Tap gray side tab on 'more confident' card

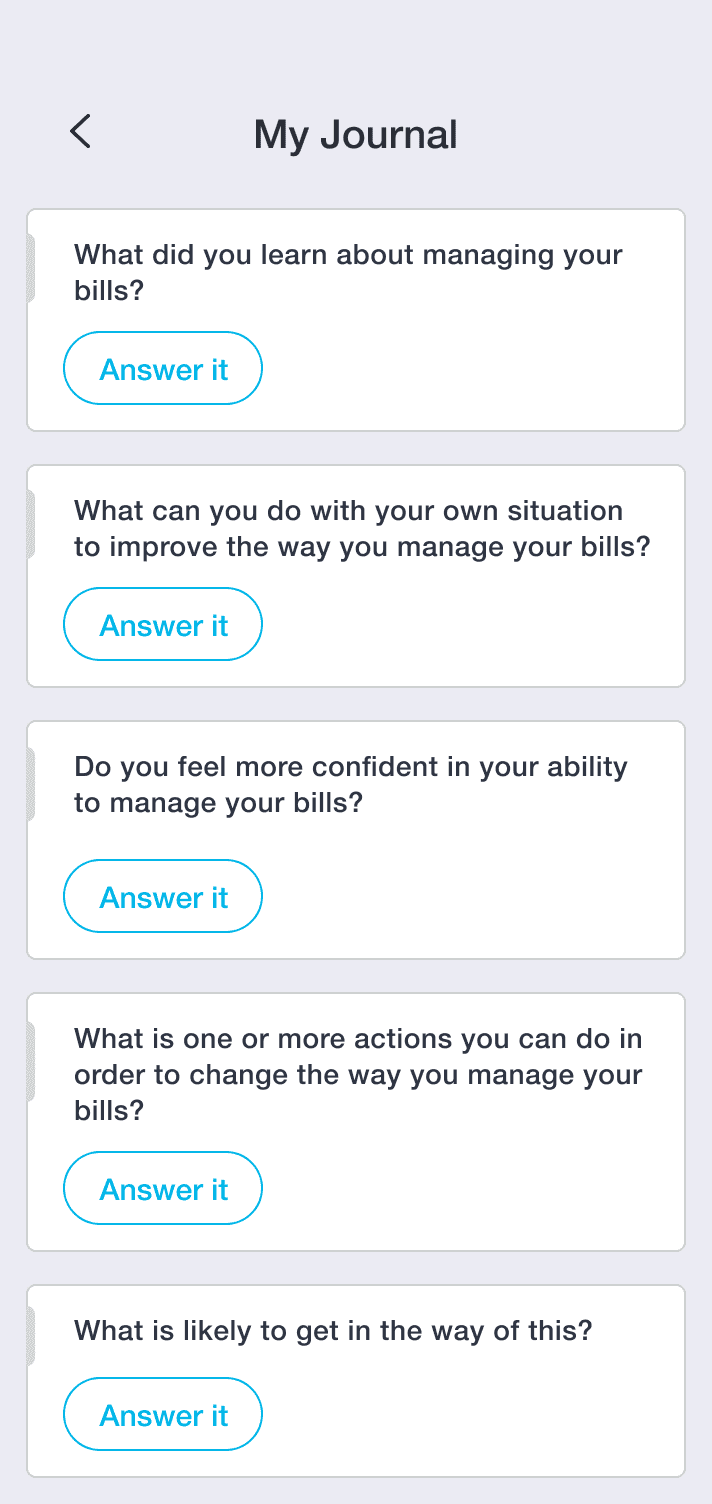coord(31,784)
